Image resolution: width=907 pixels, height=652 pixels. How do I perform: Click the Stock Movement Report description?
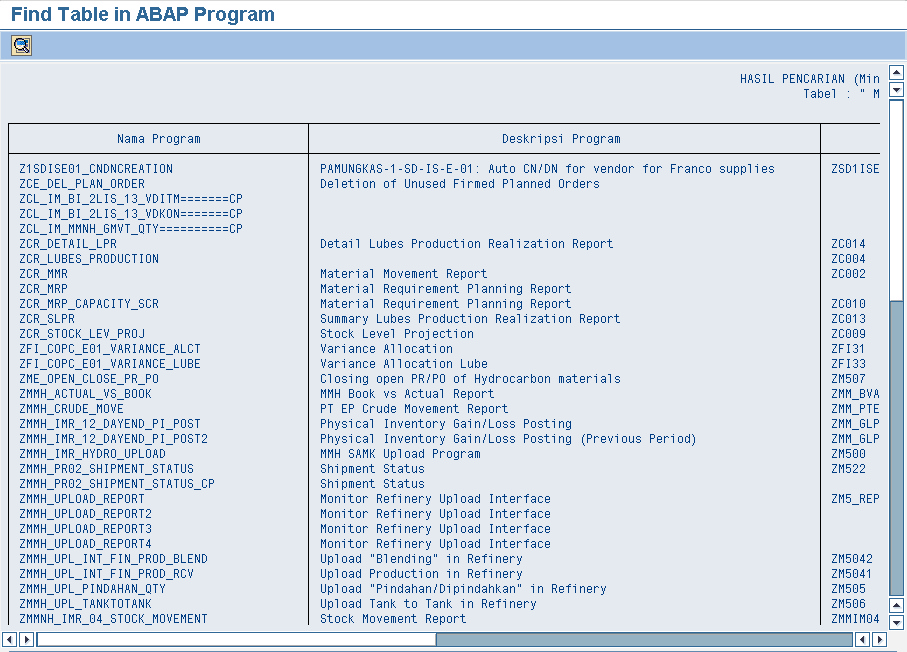393,619
